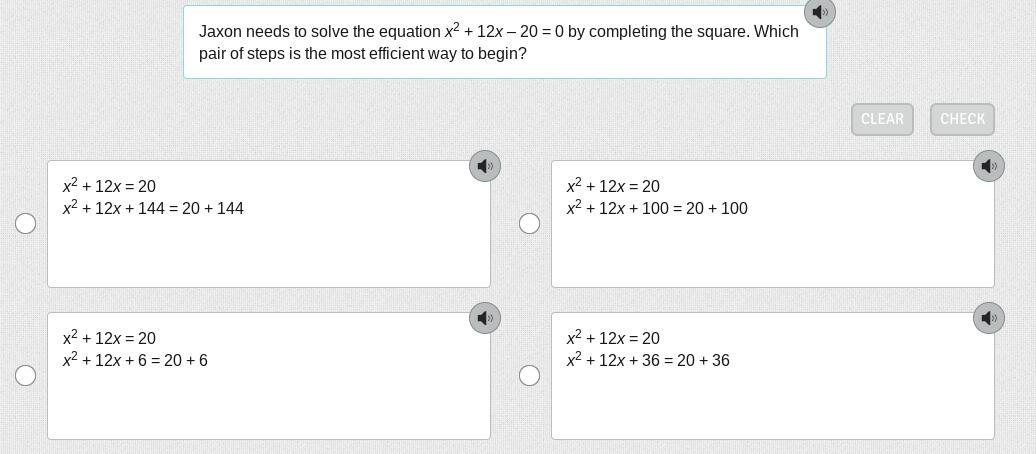The image size is (1036, 454).
Task: Click the Jaxon question text box
Action: [x=504, y=42]
